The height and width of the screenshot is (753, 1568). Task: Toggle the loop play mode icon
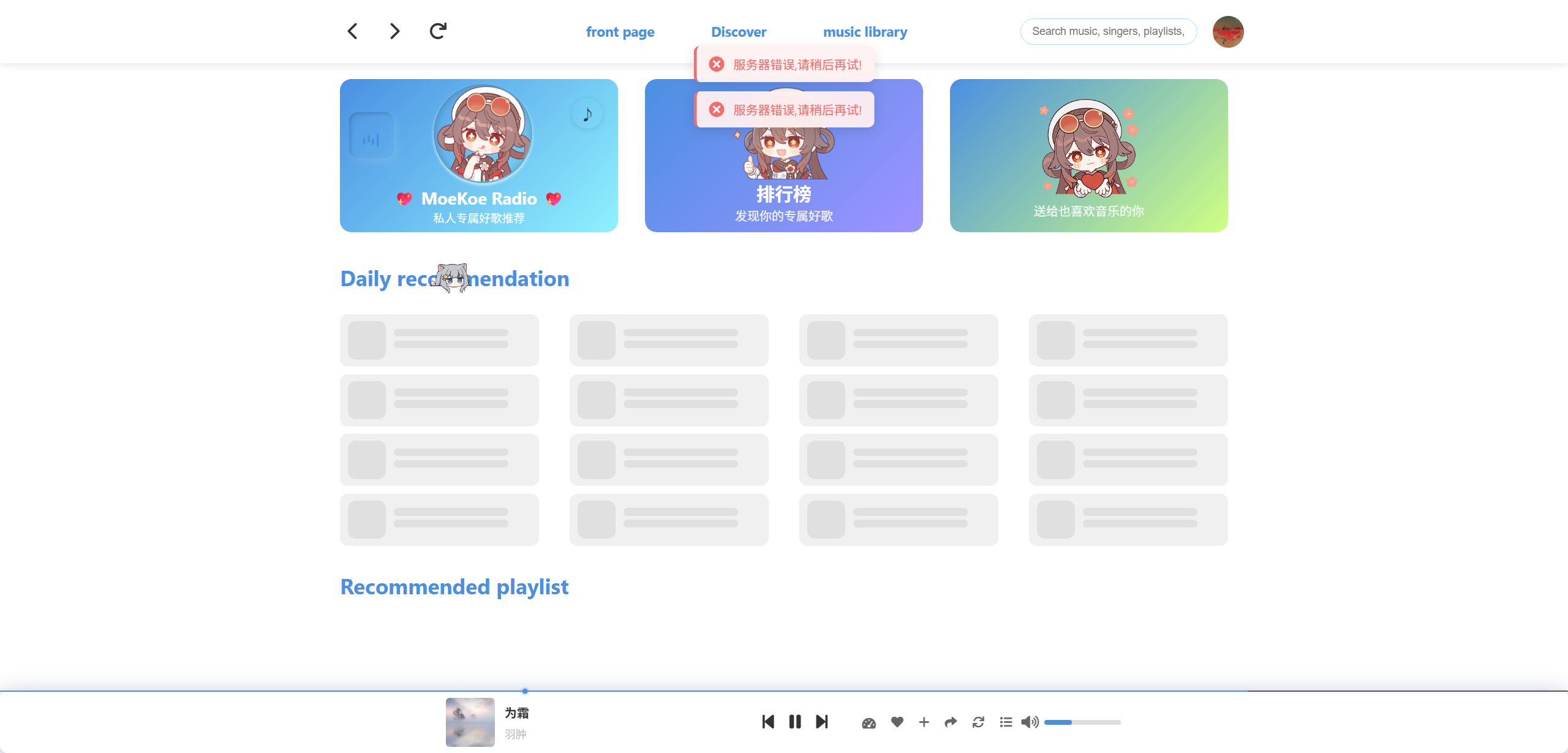click(978, 722)
